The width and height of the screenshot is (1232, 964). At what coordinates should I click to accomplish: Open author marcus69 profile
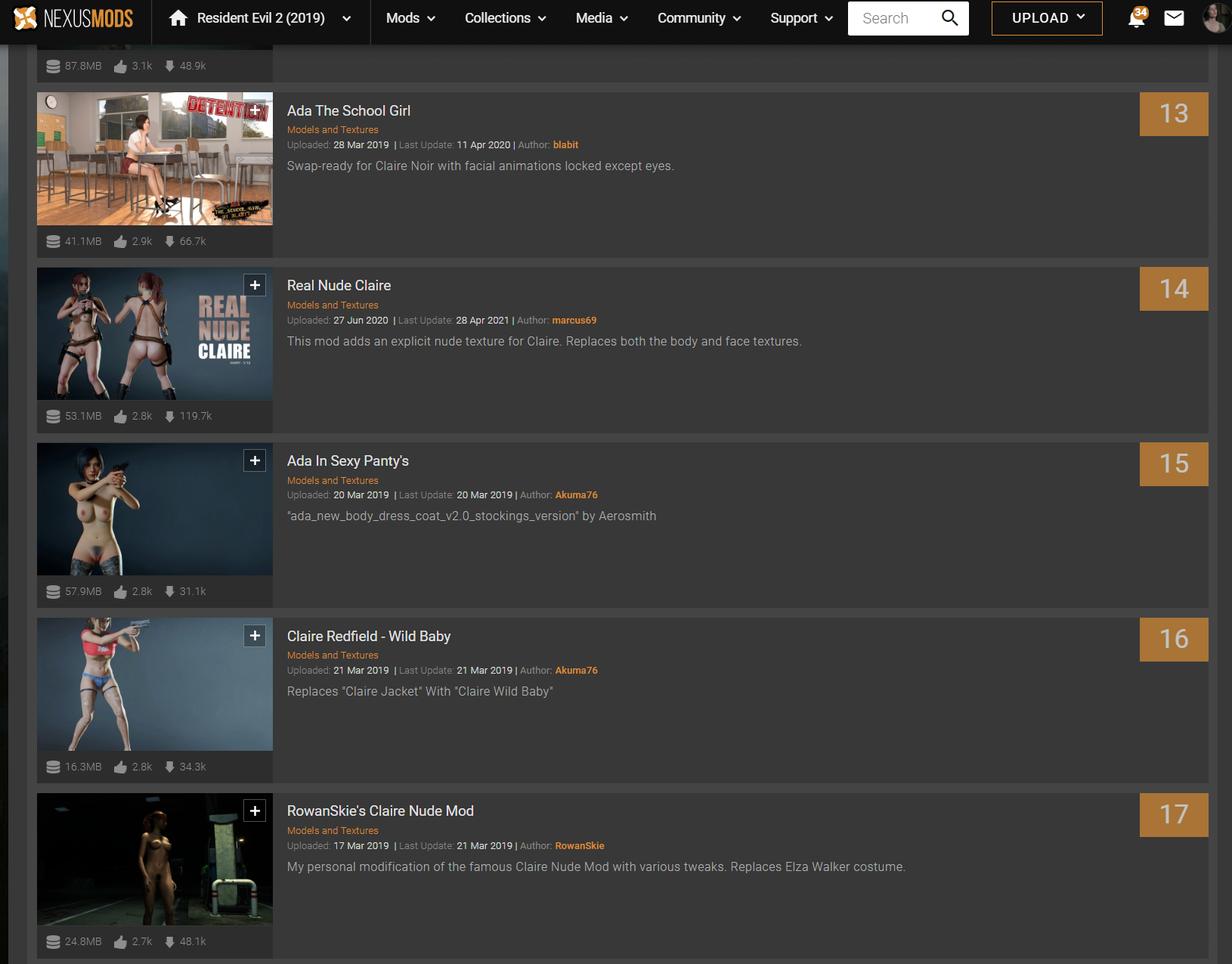click(574, 320)
